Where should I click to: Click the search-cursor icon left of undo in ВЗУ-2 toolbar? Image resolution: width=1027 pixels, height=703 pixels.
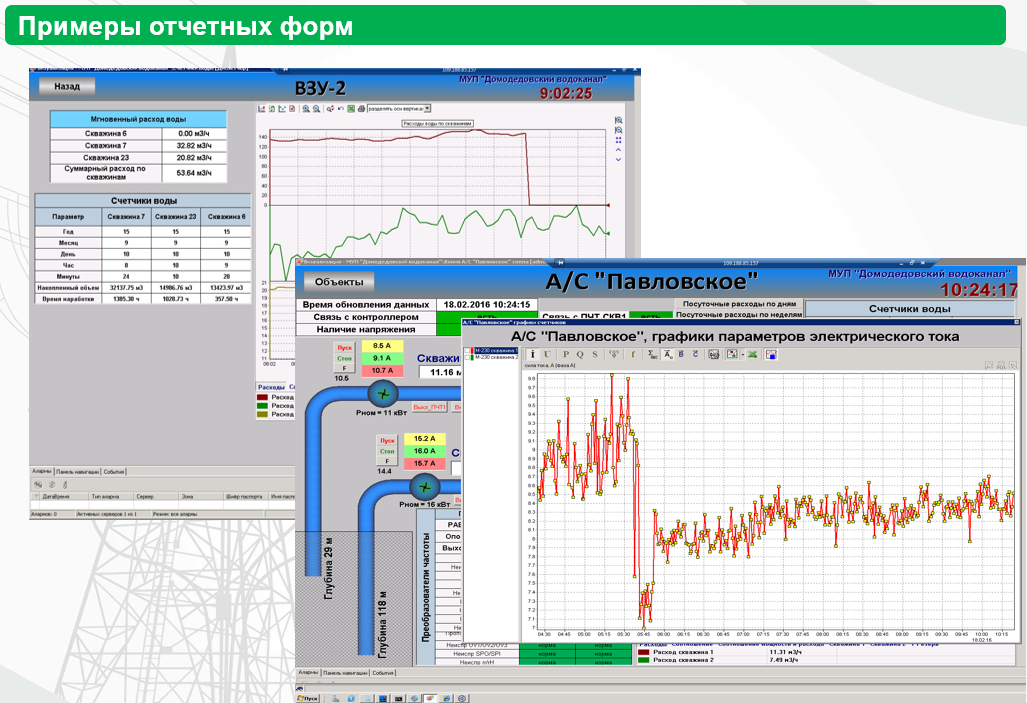(x=330, y=109)
